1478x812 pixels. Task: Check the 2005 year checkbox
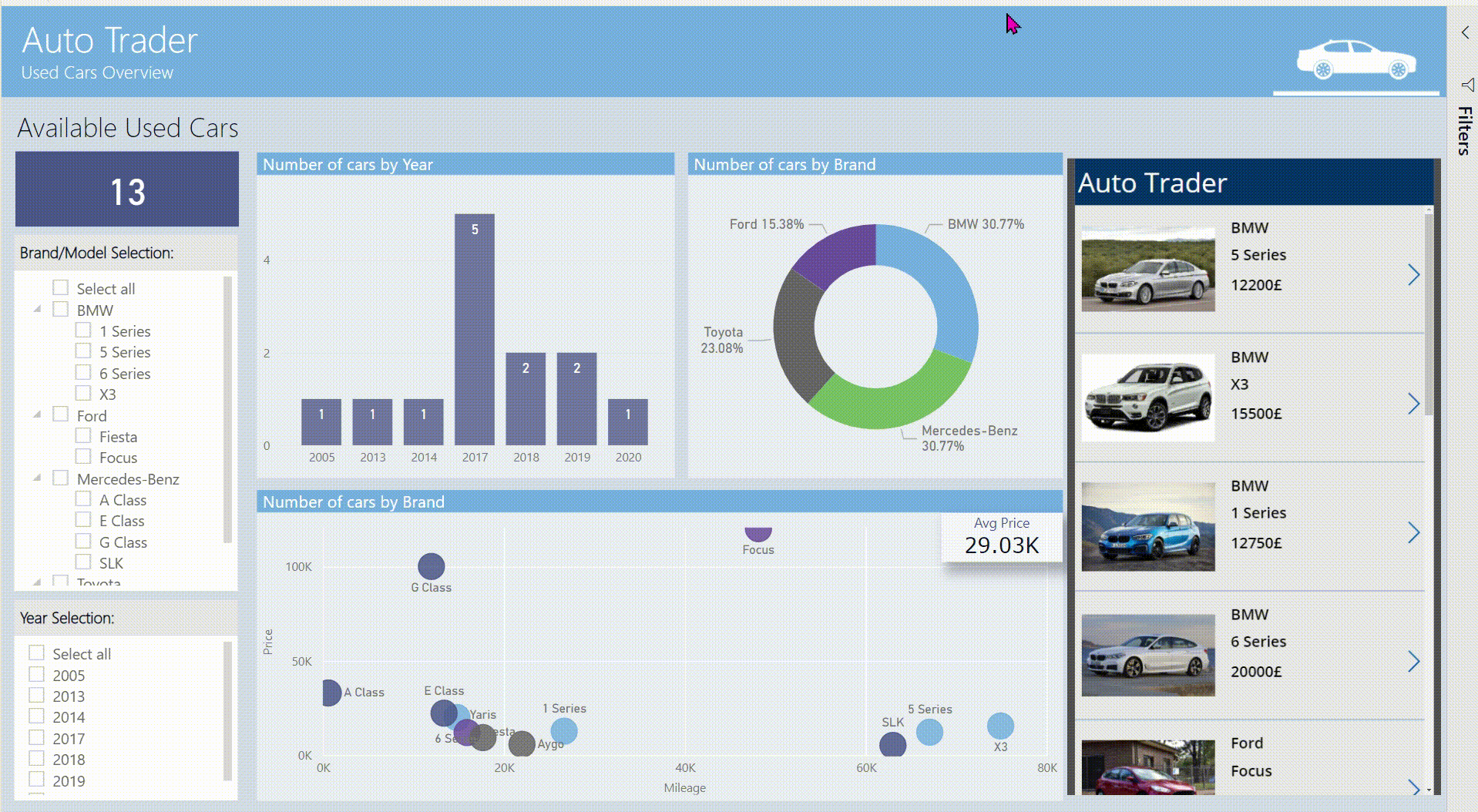[x=36, y=674]
